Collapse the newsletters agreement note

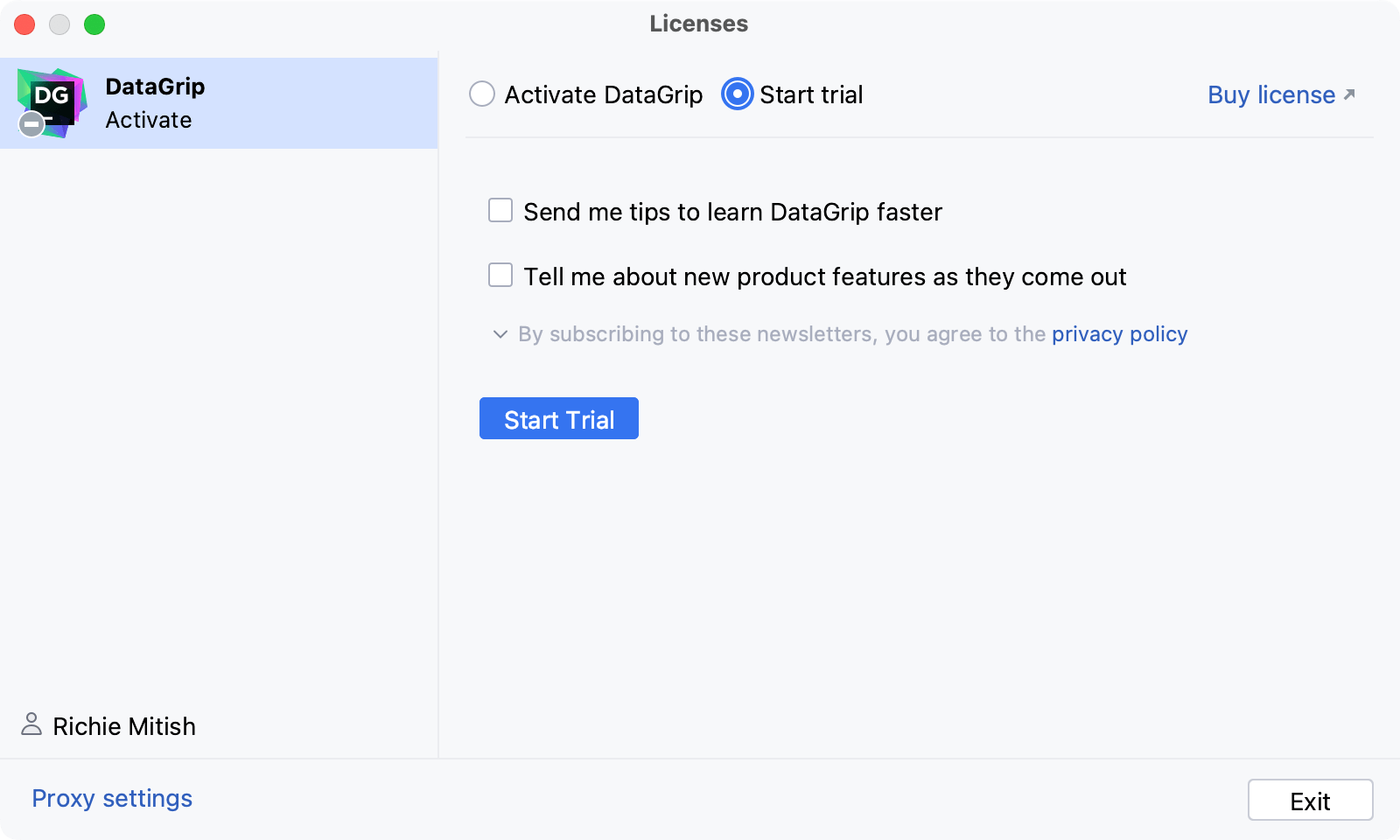click(x=499, y=334)
